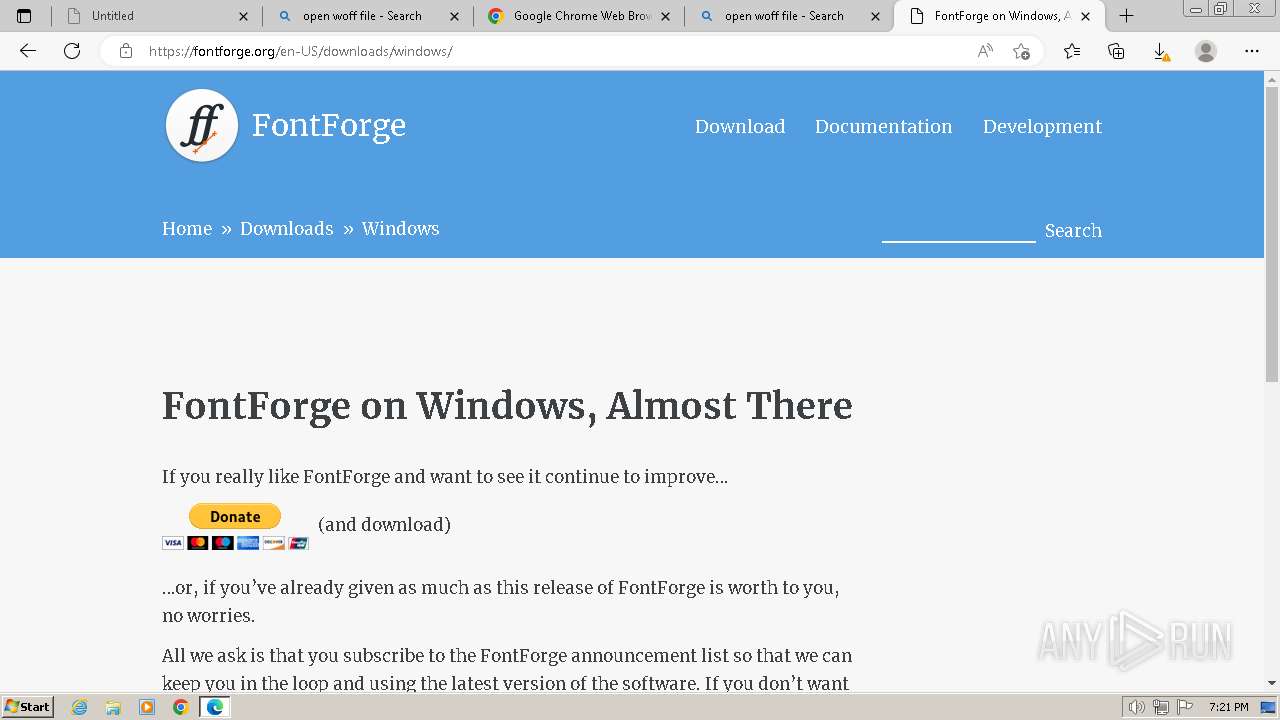Open Read aloud icon in address bar

point(985,51)
